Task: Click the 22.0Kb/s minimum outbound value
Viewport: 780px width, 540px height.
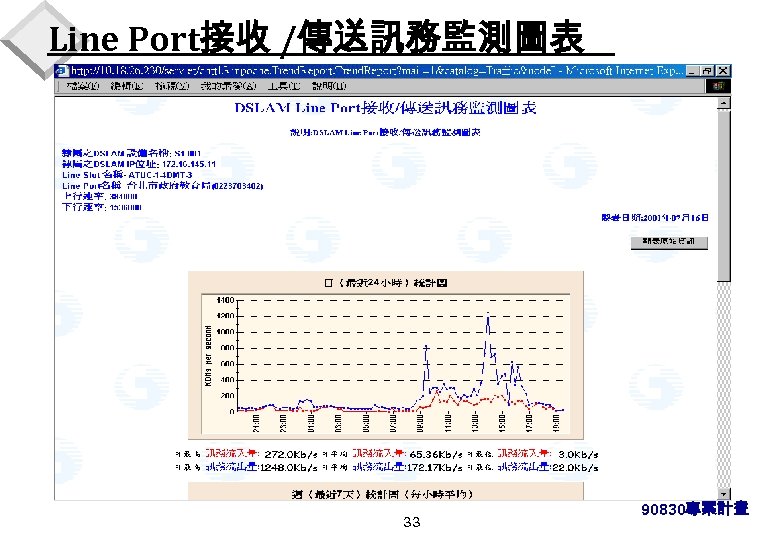Action: (576, 467)
